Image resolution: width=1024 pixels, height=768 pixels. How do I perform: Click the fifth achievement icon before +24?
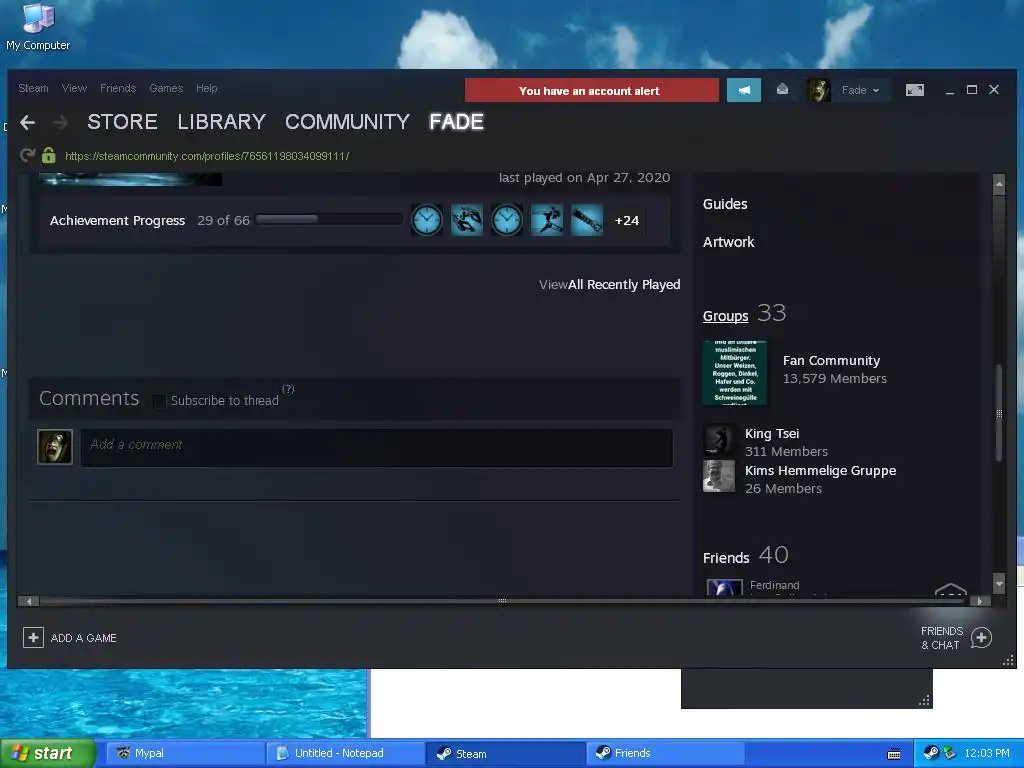[x=587, y=220]
